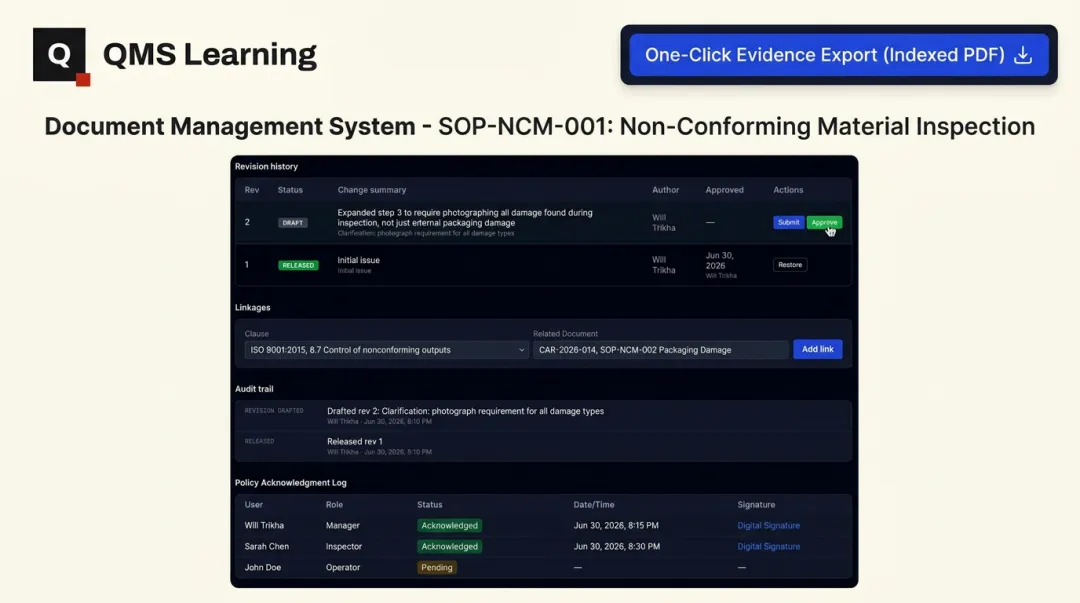Click the DRAFT status badge
The image size is (1080, 603).
pyautogui.click(x=293, y=223)
